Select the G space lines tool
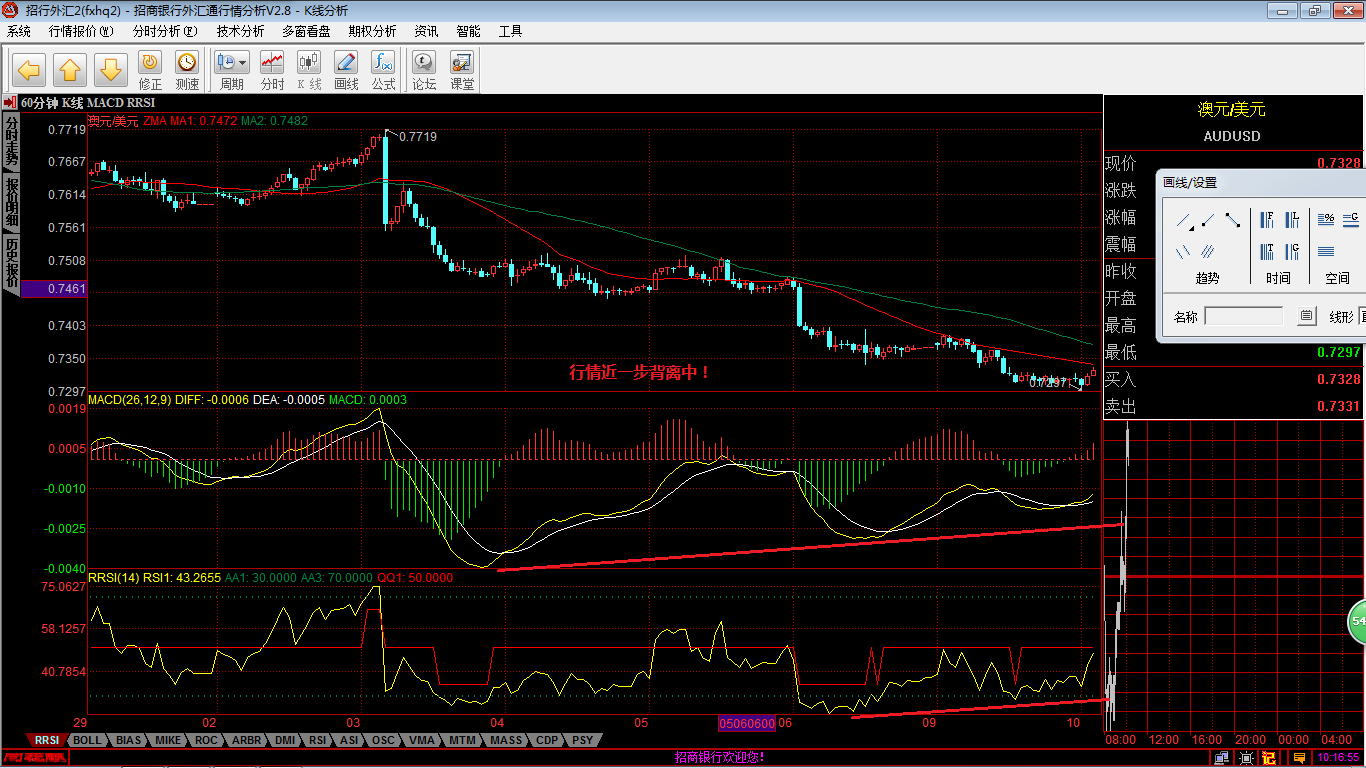This screenshot has height=768, width=1366. coord(1351,219)
